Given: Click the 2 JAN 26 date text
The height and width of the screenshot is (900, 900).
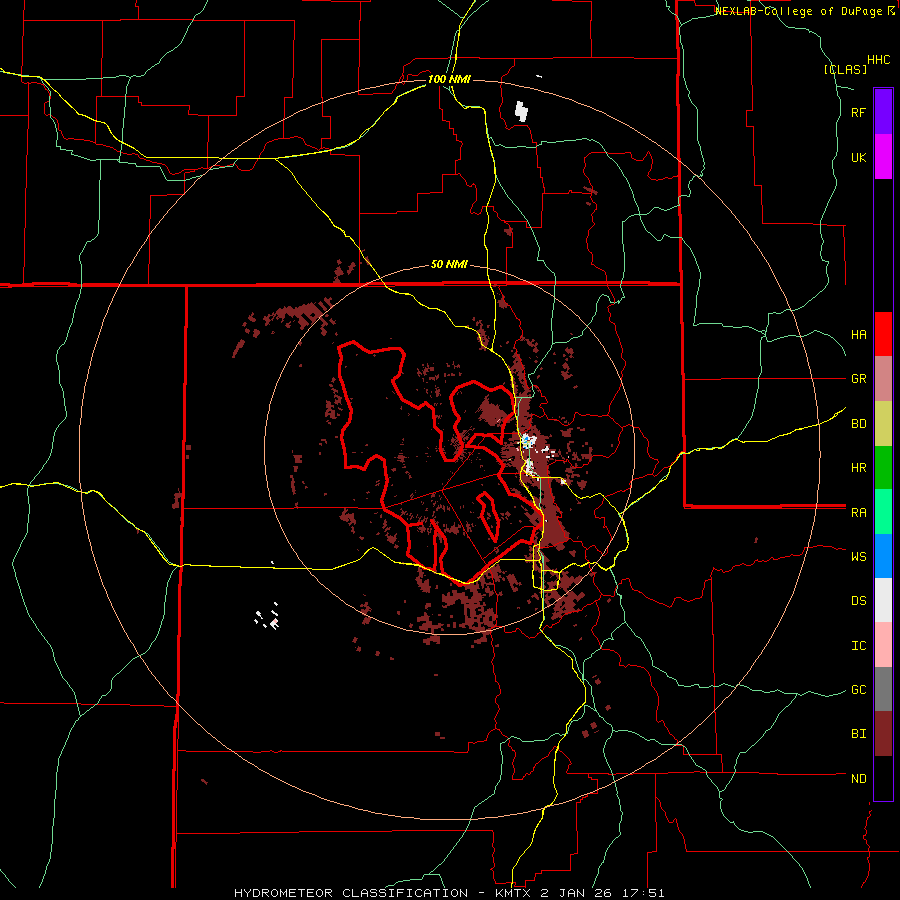Looking at the screenshot, I should click(x=578, y=893).
